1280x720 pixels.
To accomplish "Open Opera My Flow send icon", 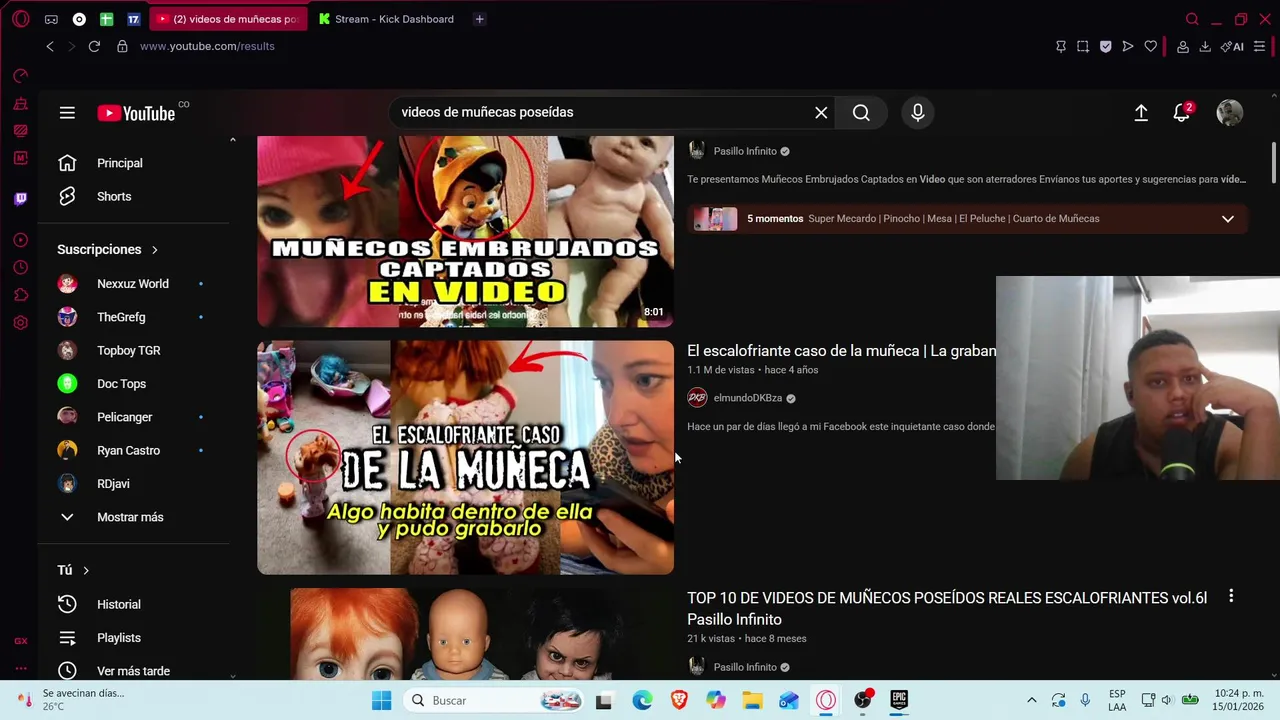I will pyautogui.click(x=1128, y=46).
